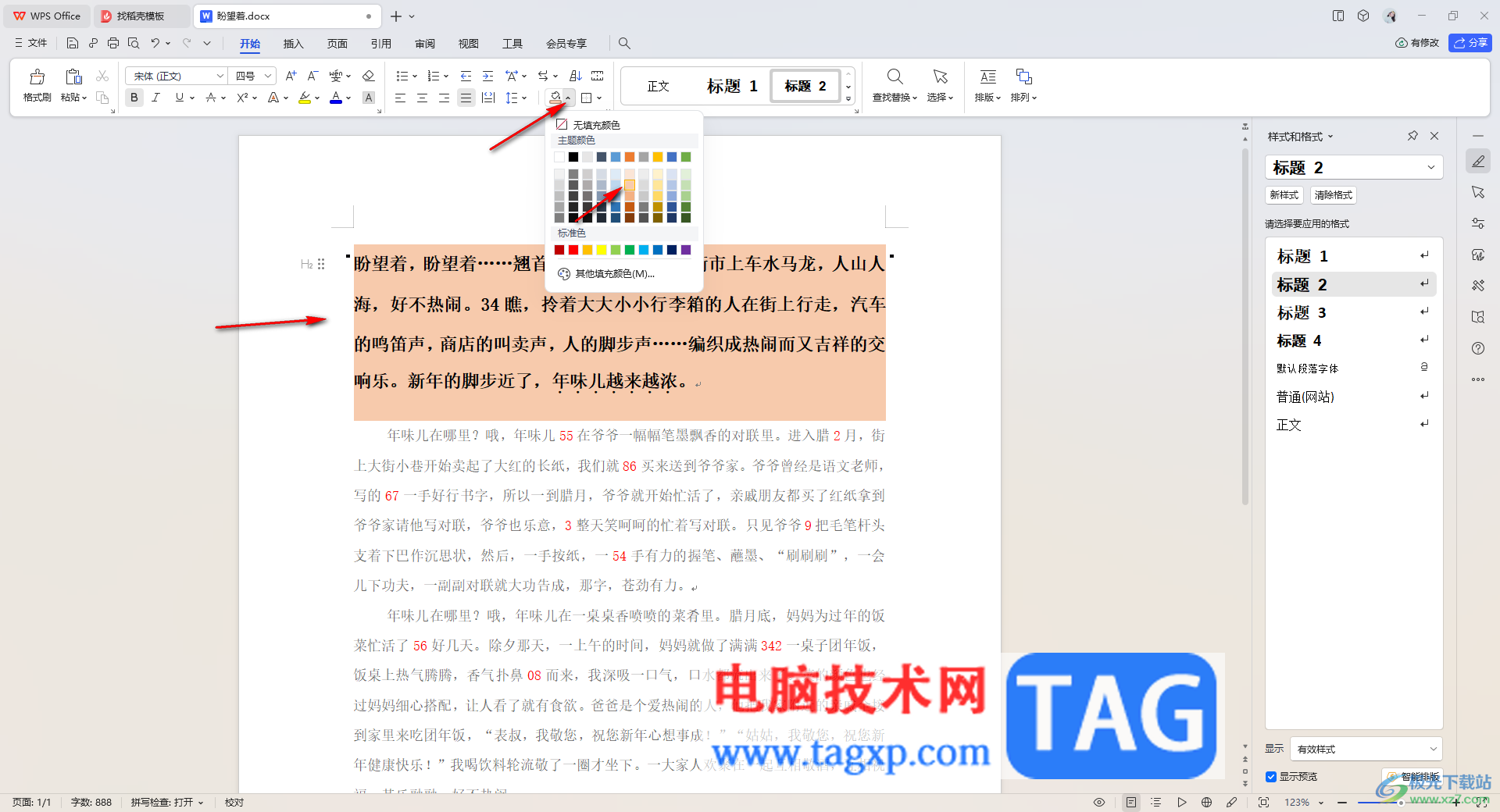Click the Print icon in quick toolbar
Screen dimensions: 1500x812
point(113,43)
